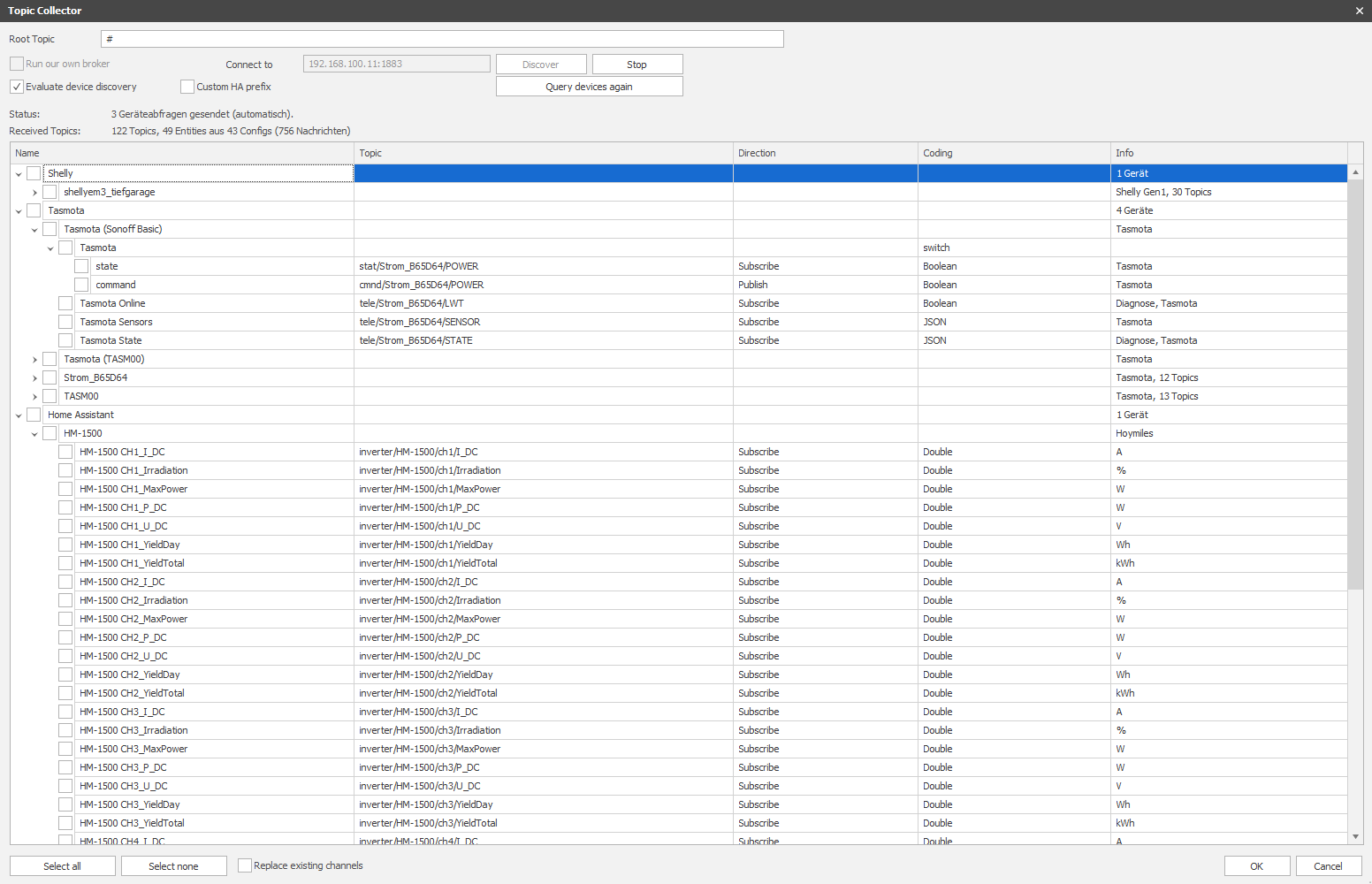Collapse the Tasmota switch sub-node
1372x884 pixels.
pyautogui.click(x=50, y=248)
